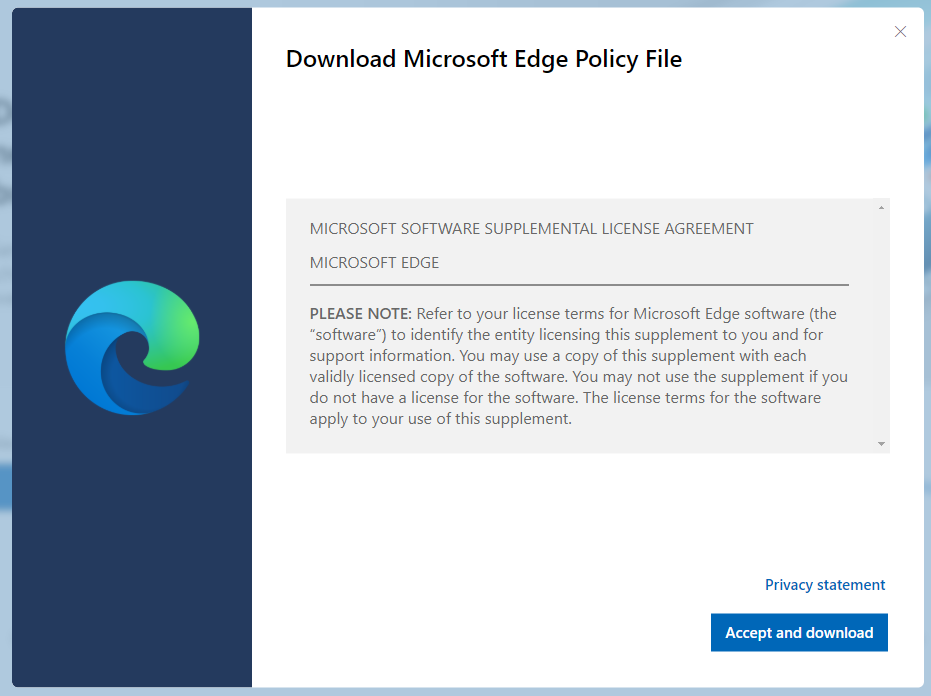The height and width of the screenshot is (696, 931).
Task: Click the license box scroll-up arrow
Action: click(881, 207)
